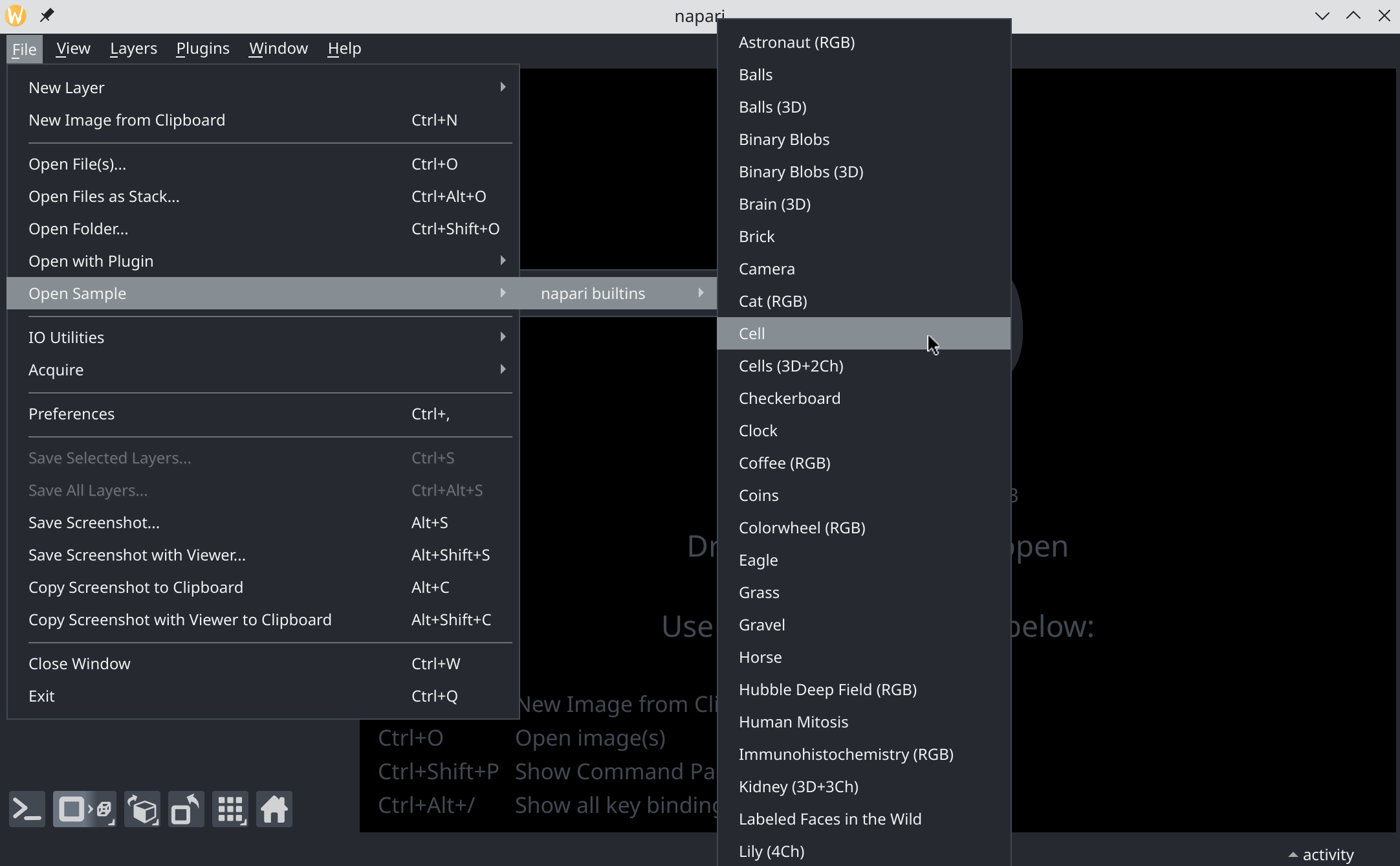Enable grid display mode
Screen dimensions: 1400x866
230,809
